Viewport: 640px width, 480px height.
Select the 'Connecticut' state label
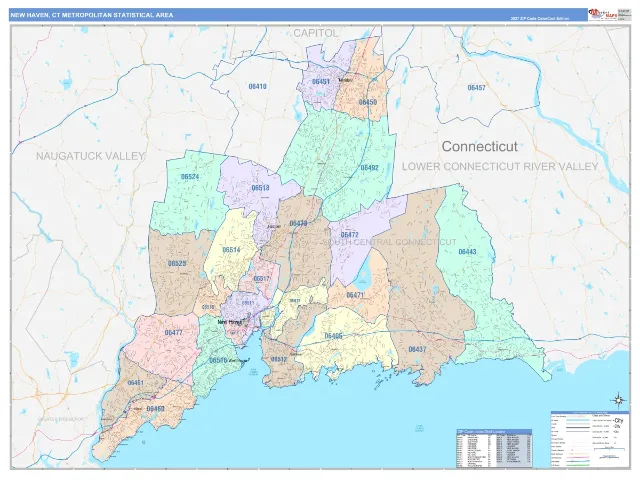[480, 147]
